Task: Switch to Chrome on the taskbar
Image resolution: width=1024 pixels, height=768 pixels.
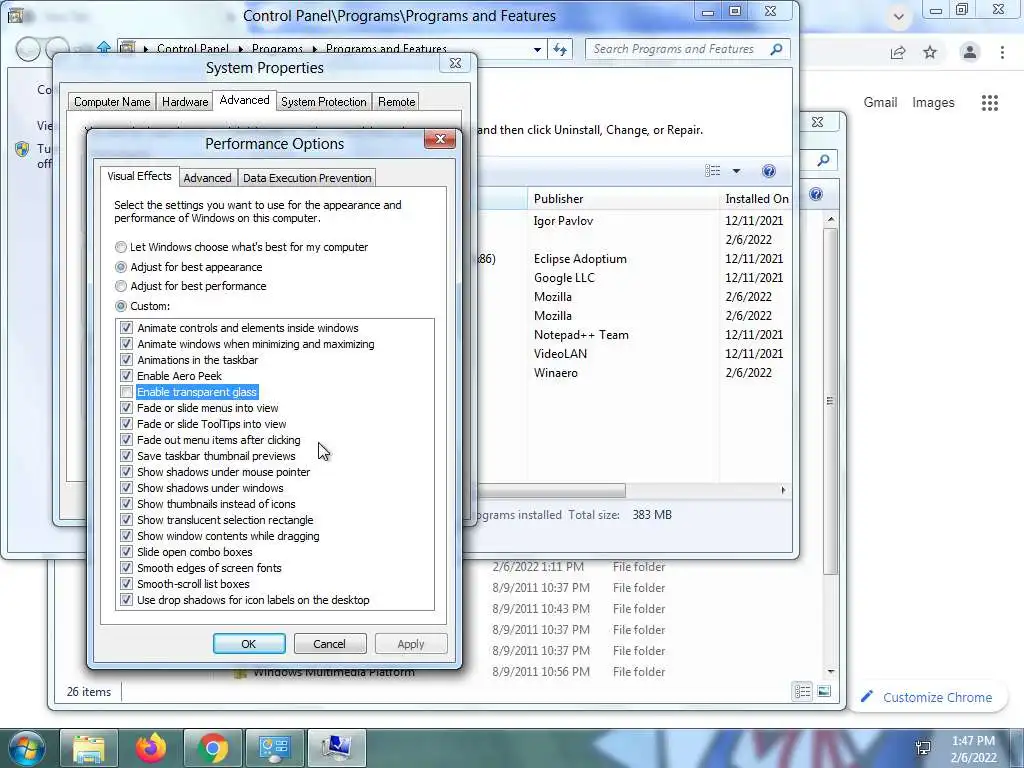Action: click(212, 748)
